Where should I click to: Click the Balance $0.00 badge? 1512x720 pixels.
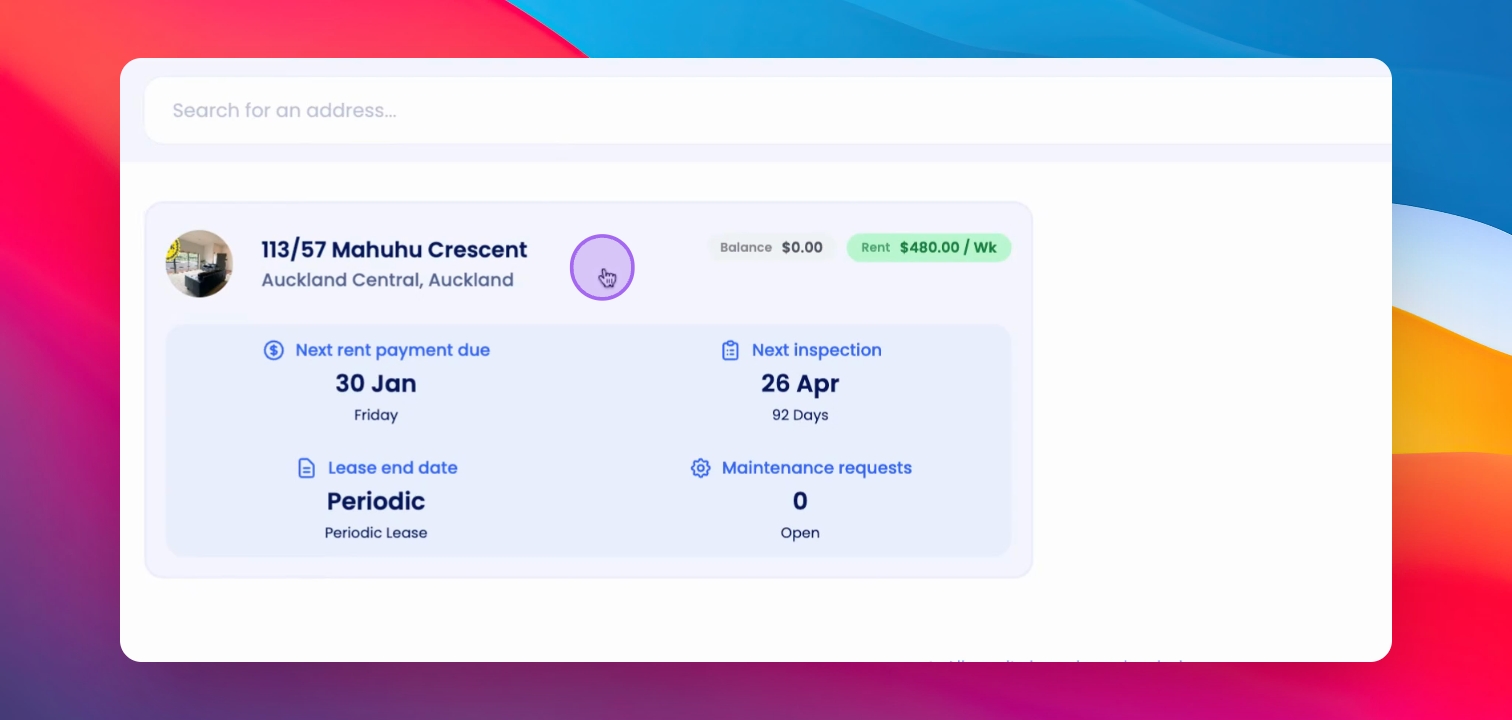(771, 247)
